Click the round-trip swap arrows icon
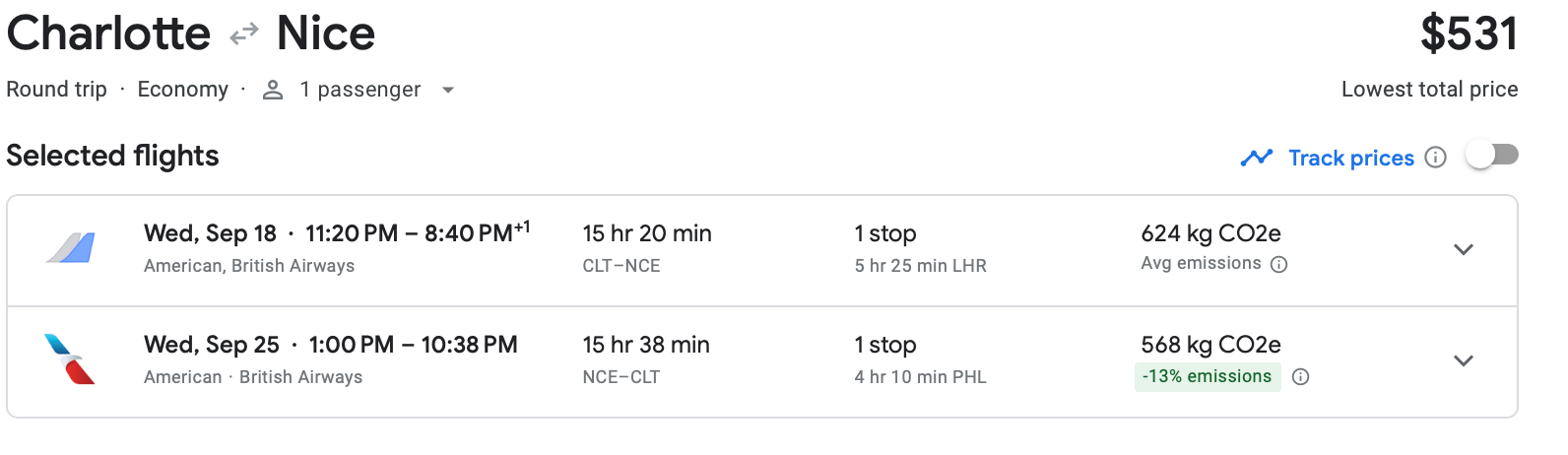Viewport: 1568px width, 455px height. point(243,35)
